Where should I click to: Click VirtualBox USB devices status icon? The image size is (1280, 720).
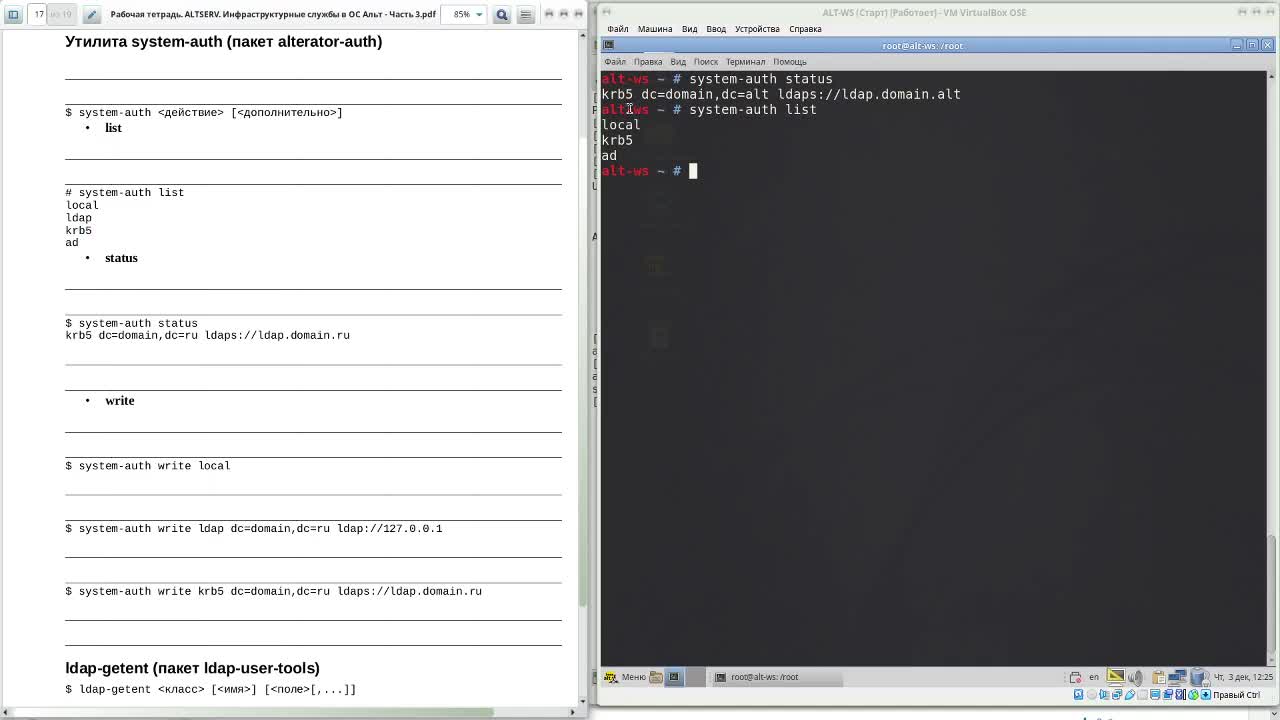(x=1130, y=695)
